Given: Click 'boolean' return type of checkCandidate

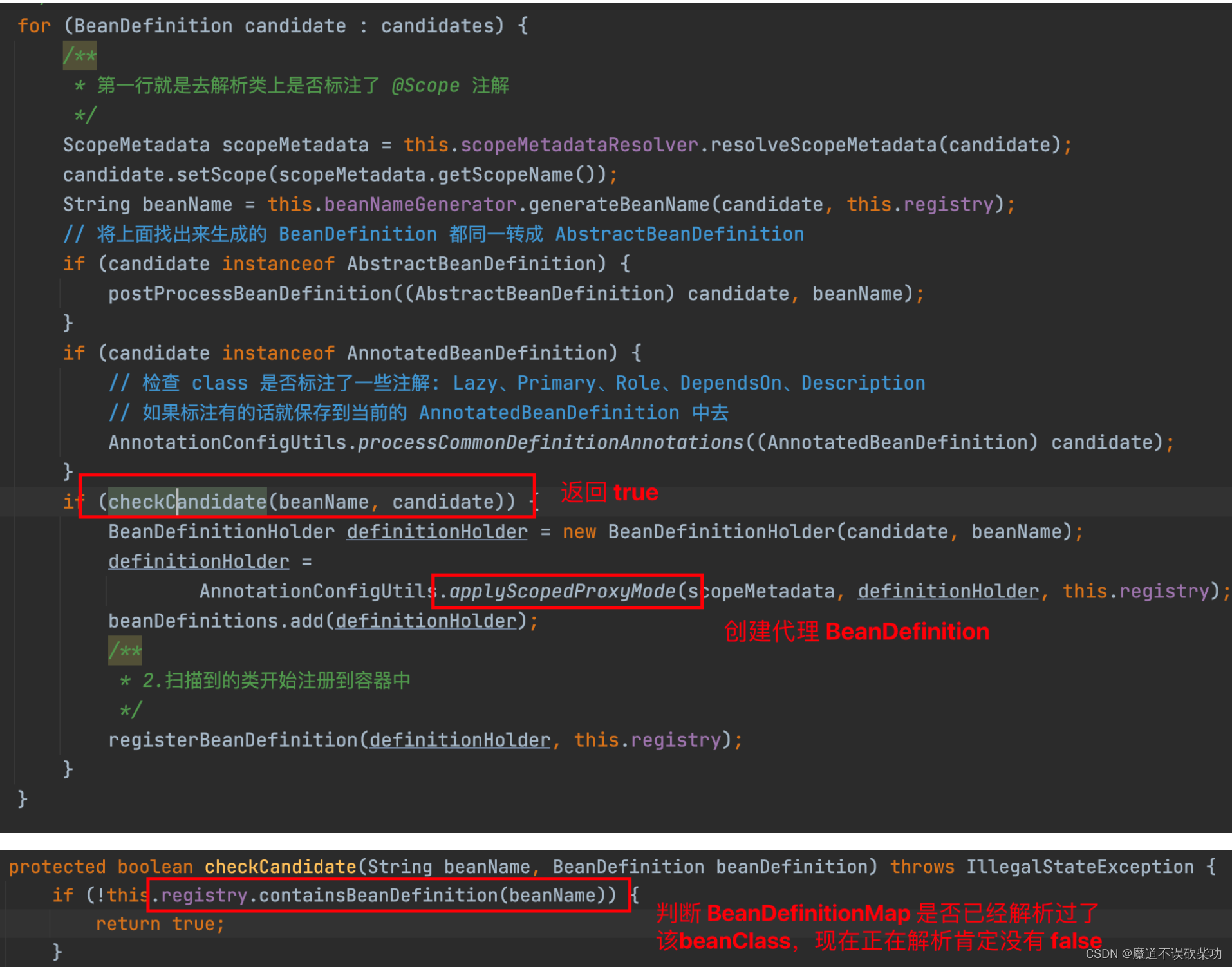Looking at the screenshot, I should (155, 867).
